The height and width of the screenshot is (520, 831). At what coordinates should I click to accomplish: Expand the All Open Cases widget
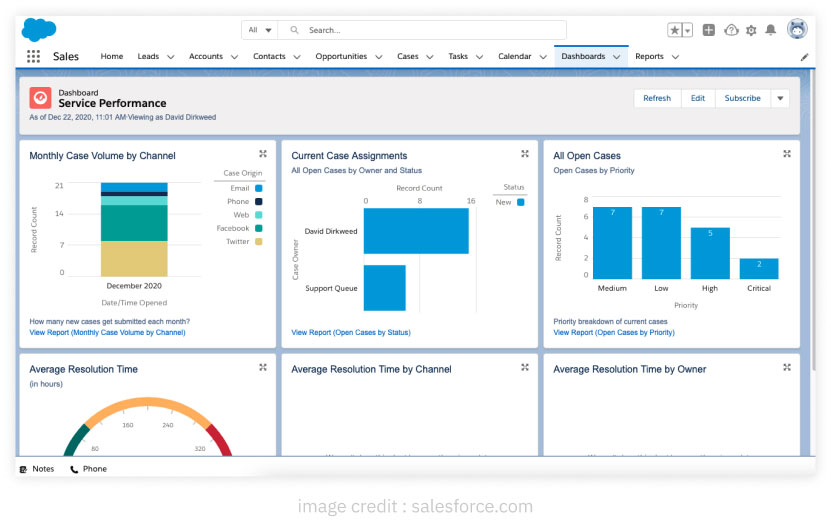[787, 154]
